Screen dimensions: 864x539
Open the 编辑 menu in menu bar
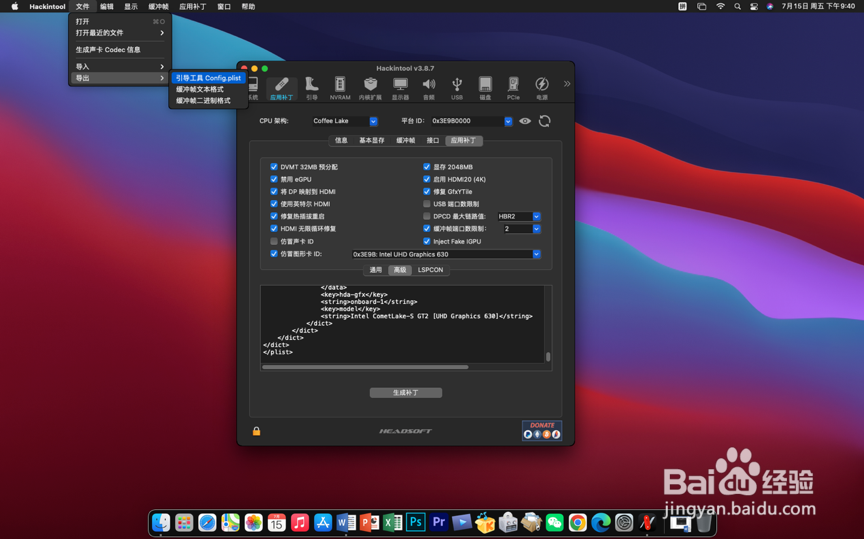point(107,7)
